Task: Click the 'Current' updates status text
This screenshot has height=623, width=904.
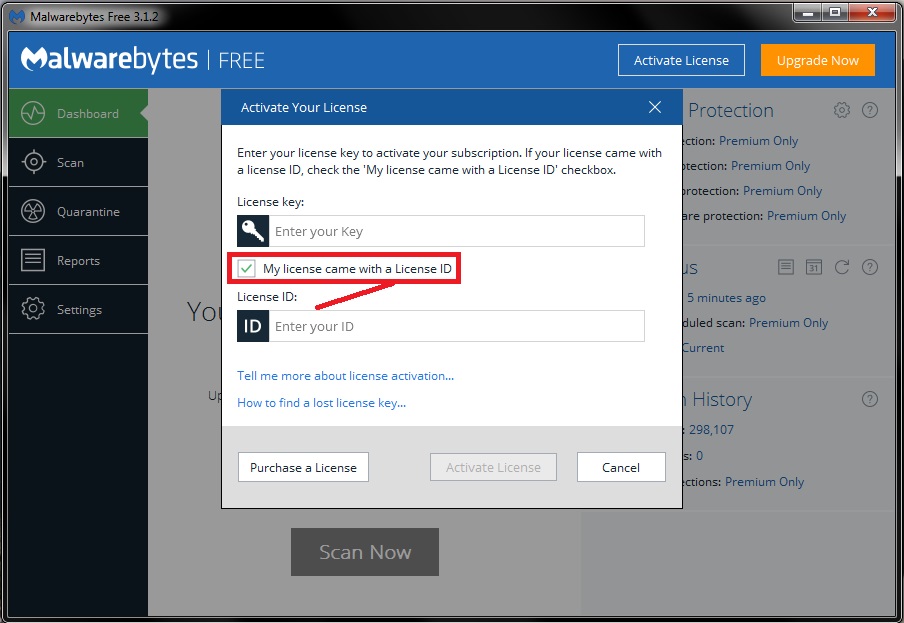Action: 703,348
